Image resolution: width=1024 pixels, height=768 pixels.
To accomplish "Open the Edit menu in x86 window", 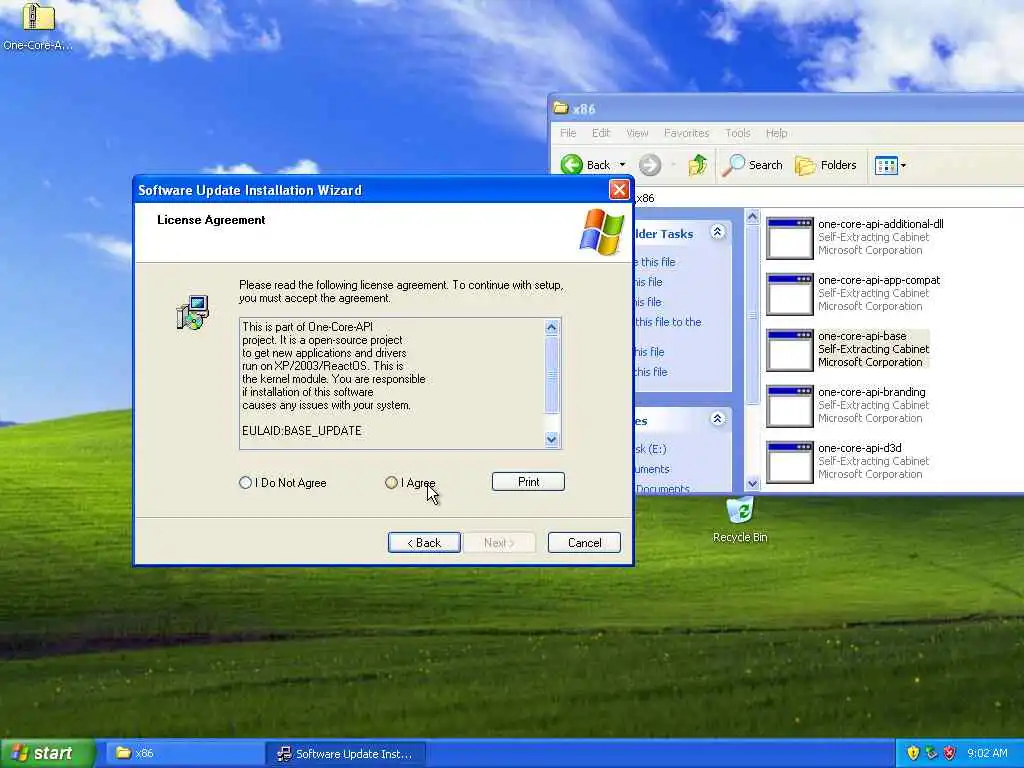I will click(601, 133).
